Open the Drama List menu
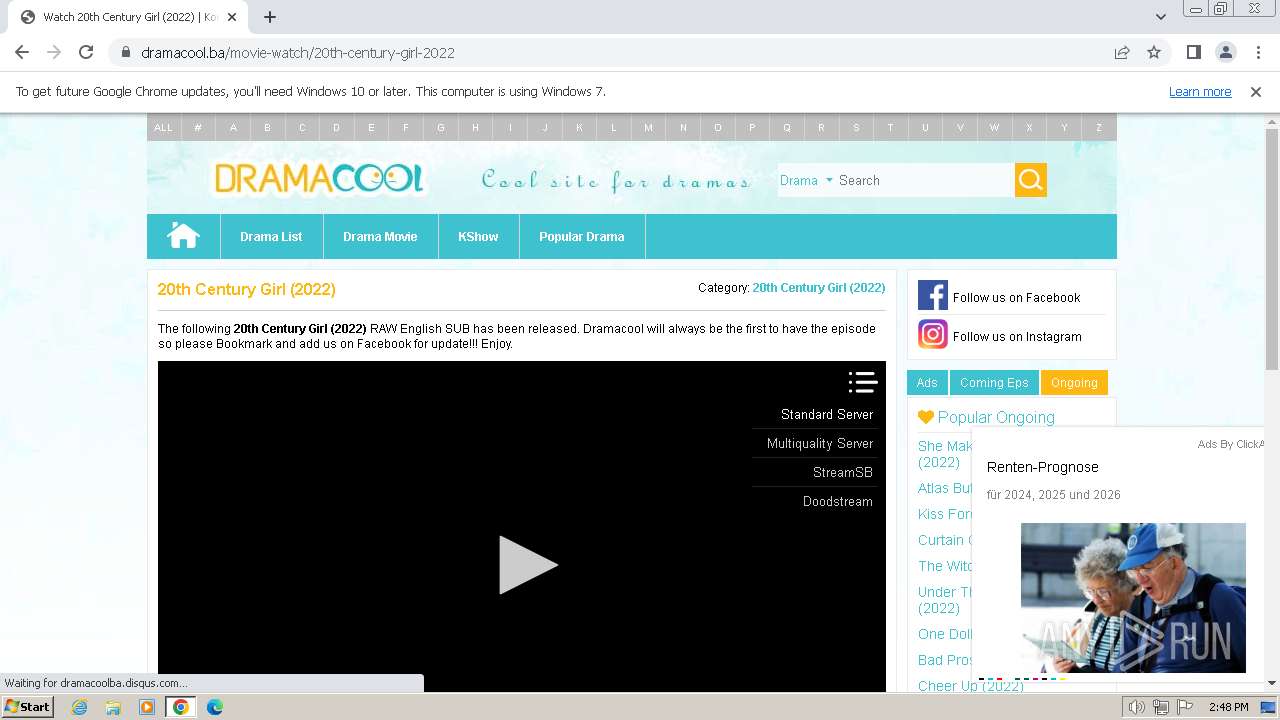Viewport: 1280px width, 720px height. (x=271, y=236)
